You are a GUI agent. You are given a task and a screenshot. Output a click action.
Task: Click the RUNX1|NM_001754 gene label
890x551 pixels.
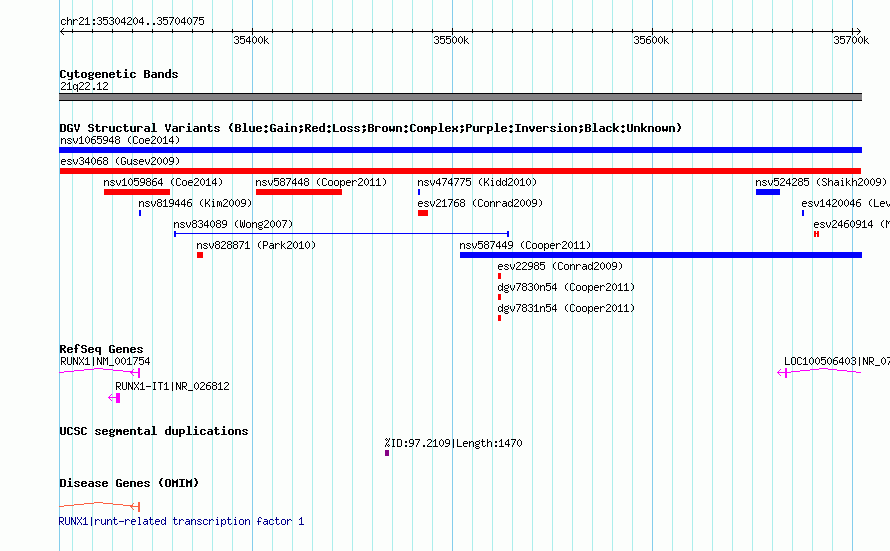coord(105,361)
